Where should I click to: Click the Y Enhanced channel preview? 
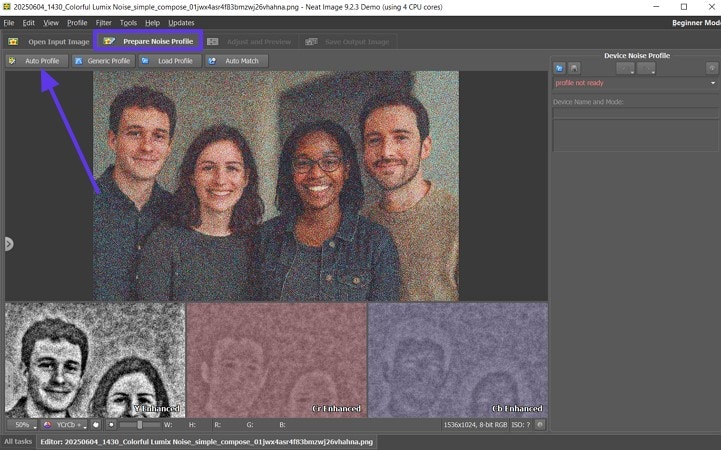point(95,360)
